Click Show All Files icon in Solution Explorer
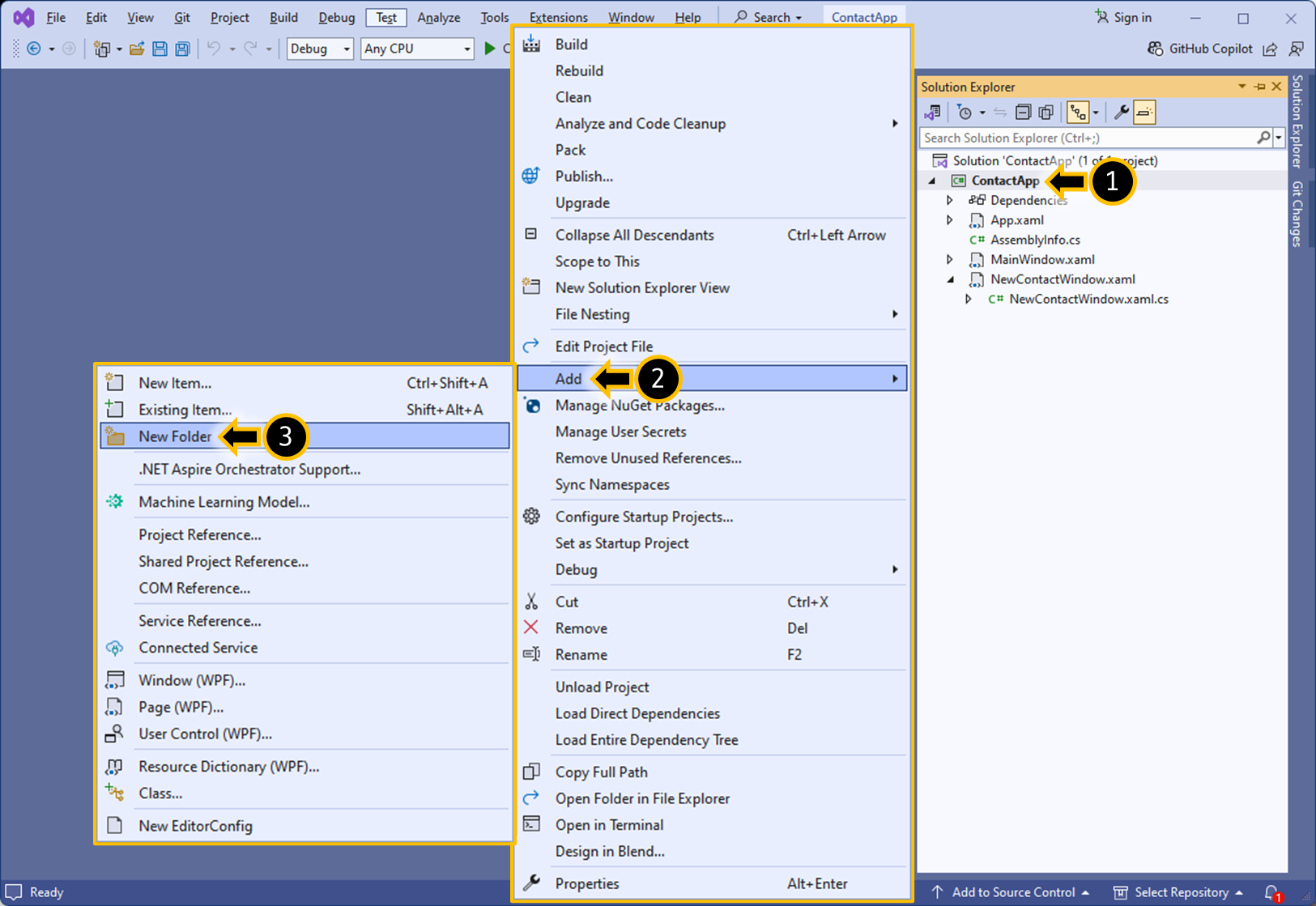Screen dimensions: 1316x906 tap(1046, 113)
